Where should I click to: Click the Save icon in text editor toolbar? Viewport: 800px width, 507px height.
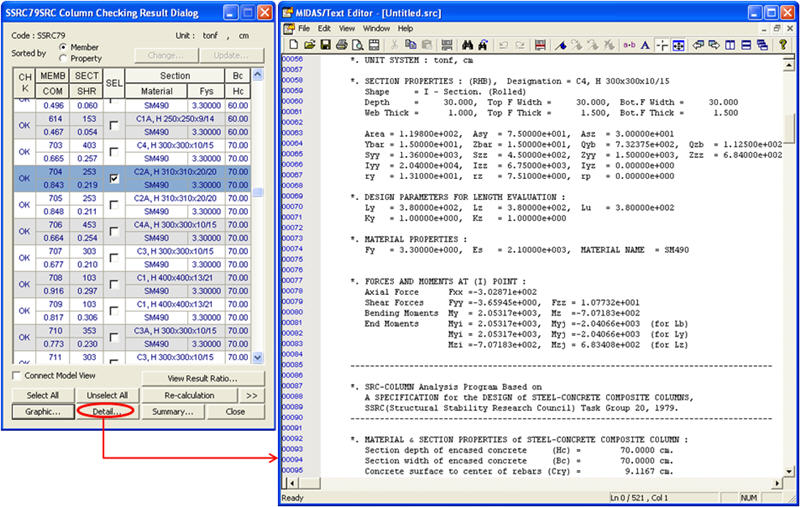pos(327,45)
